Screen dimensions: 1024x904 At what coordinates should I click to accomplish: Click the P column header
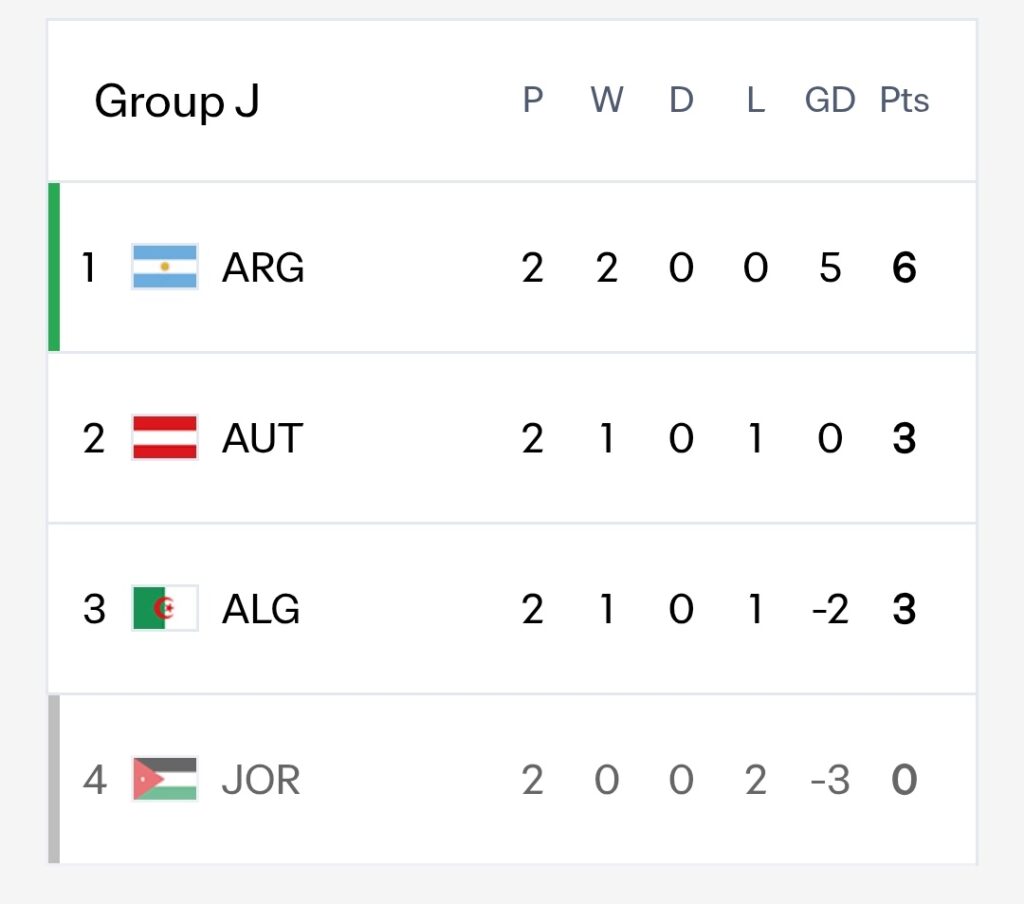(x=532, y=100)
